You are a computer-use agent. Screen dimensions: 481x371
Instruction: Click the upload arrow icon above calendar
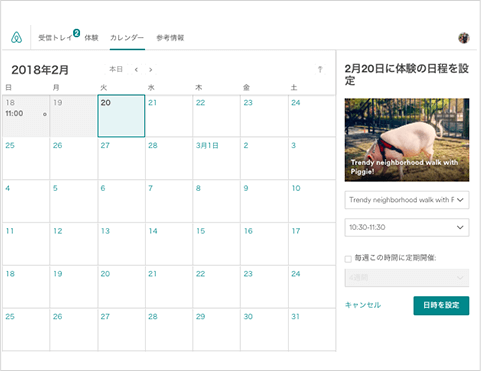[x=320, y=69]
